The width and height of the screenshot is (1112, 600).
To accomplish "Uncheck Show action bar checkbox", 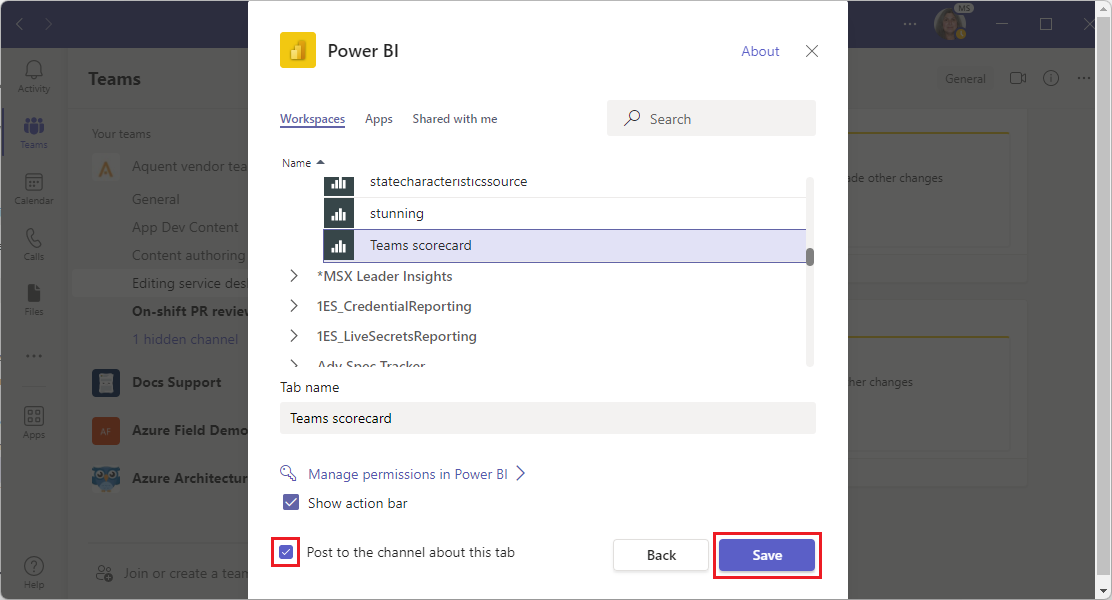I will tap(291, 503).
